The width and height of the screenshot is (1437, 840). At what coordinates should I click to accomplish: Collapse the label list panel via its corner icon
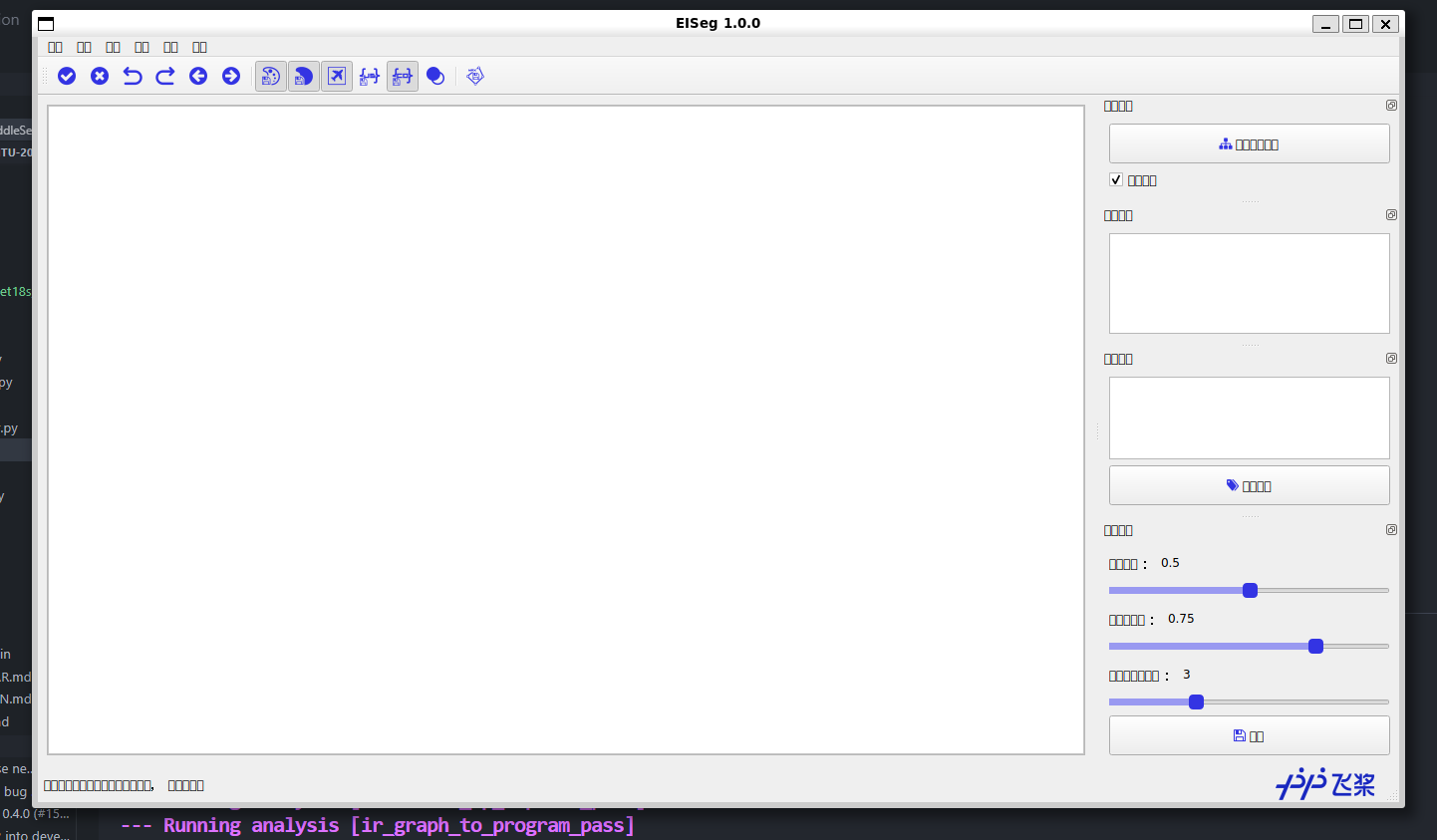click(x=1391, y=358)
